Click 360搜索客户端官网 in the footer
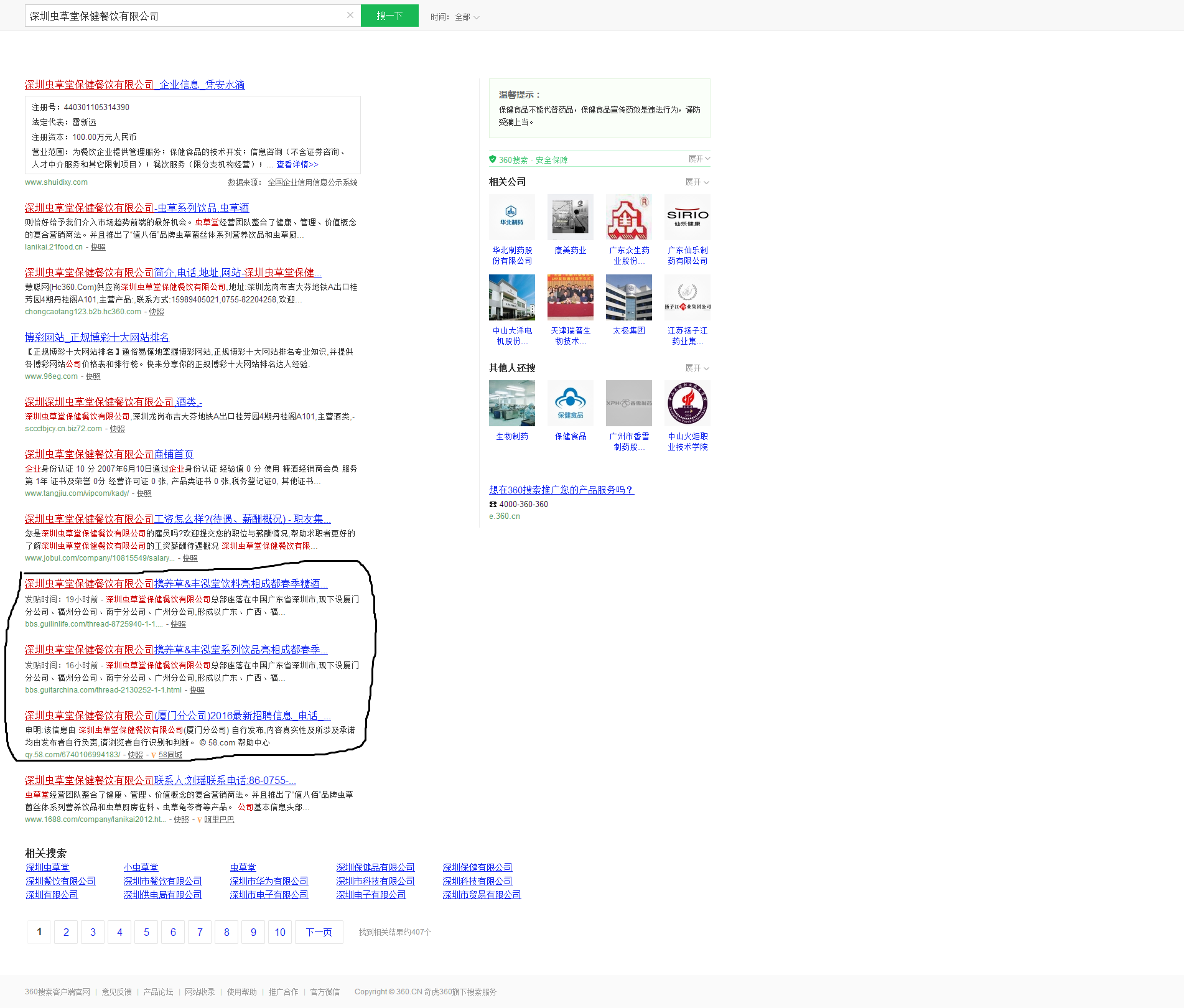 [x=57, y=992]
